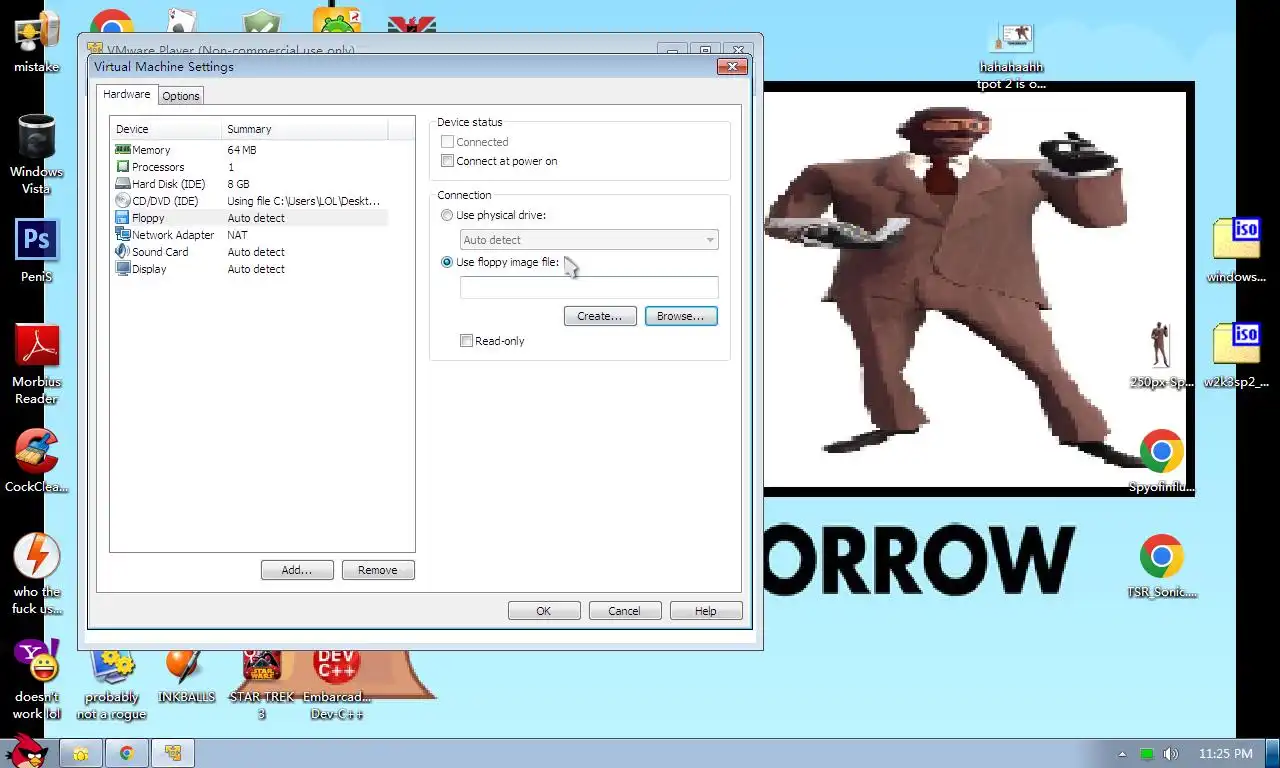1280x768 pixels.
Task: Switch to the Options tab
Action: click(181, 96)
